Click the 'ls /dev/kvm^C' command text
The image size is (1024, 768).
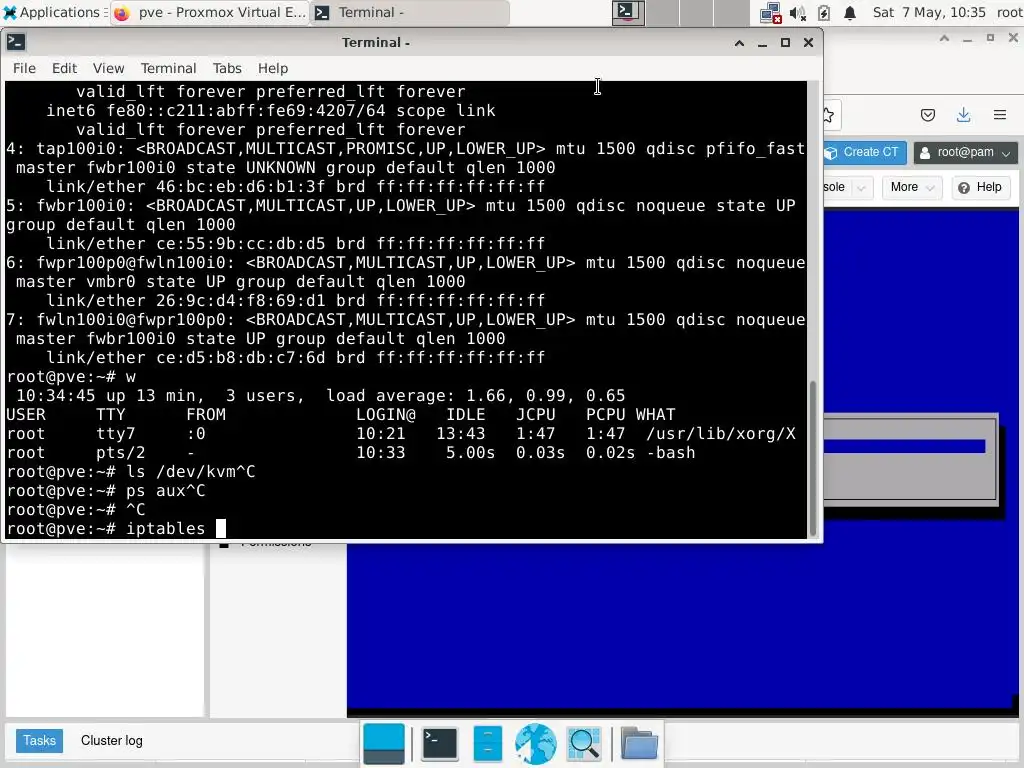coord(191,472)
